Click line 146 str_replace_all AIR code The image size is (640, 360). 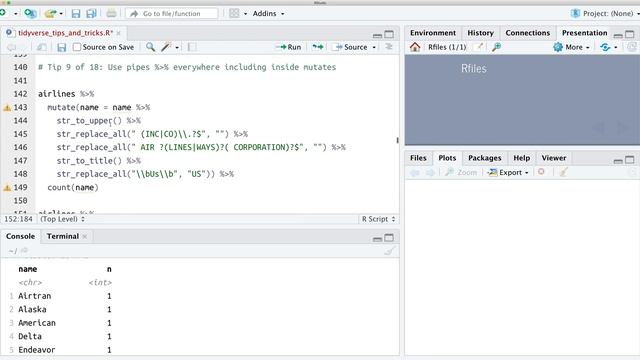tap(201, 147)
